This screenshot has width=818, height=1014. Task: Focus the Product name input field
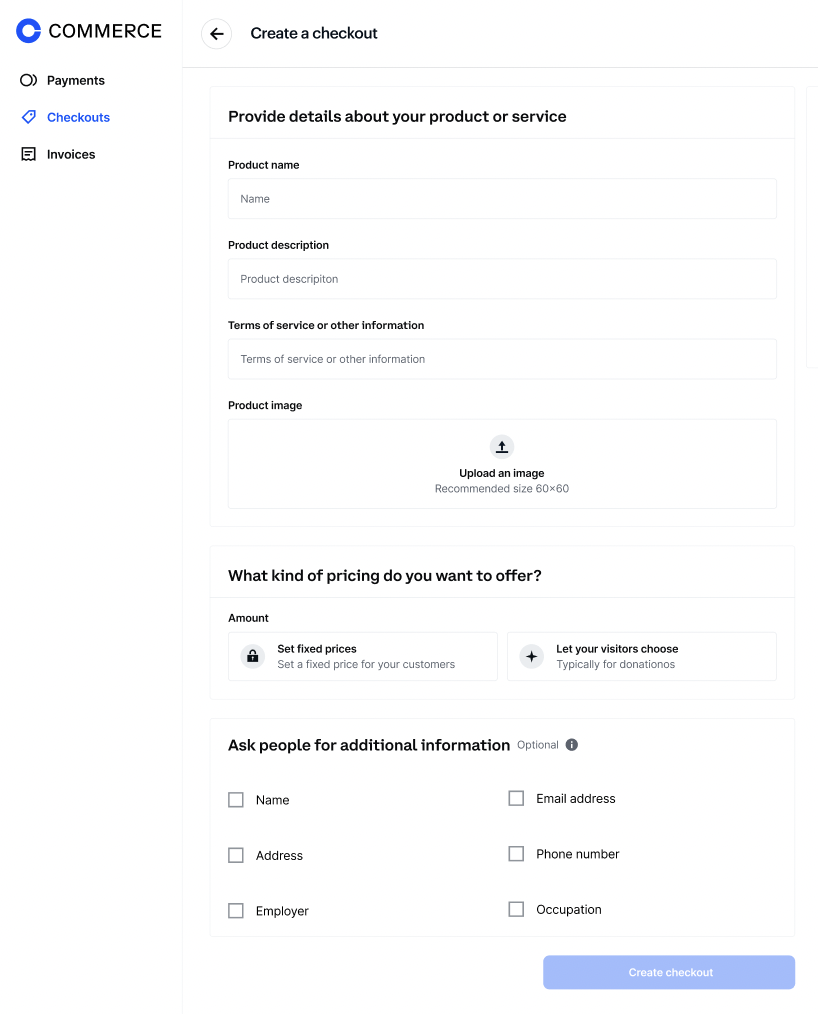click(502, 199)
